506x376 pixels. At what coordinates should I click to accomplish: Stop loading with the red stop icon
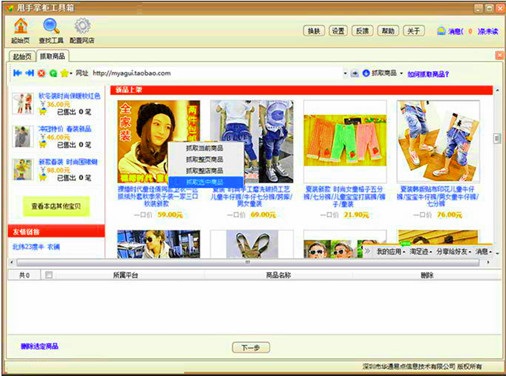(x=41, y=73)
